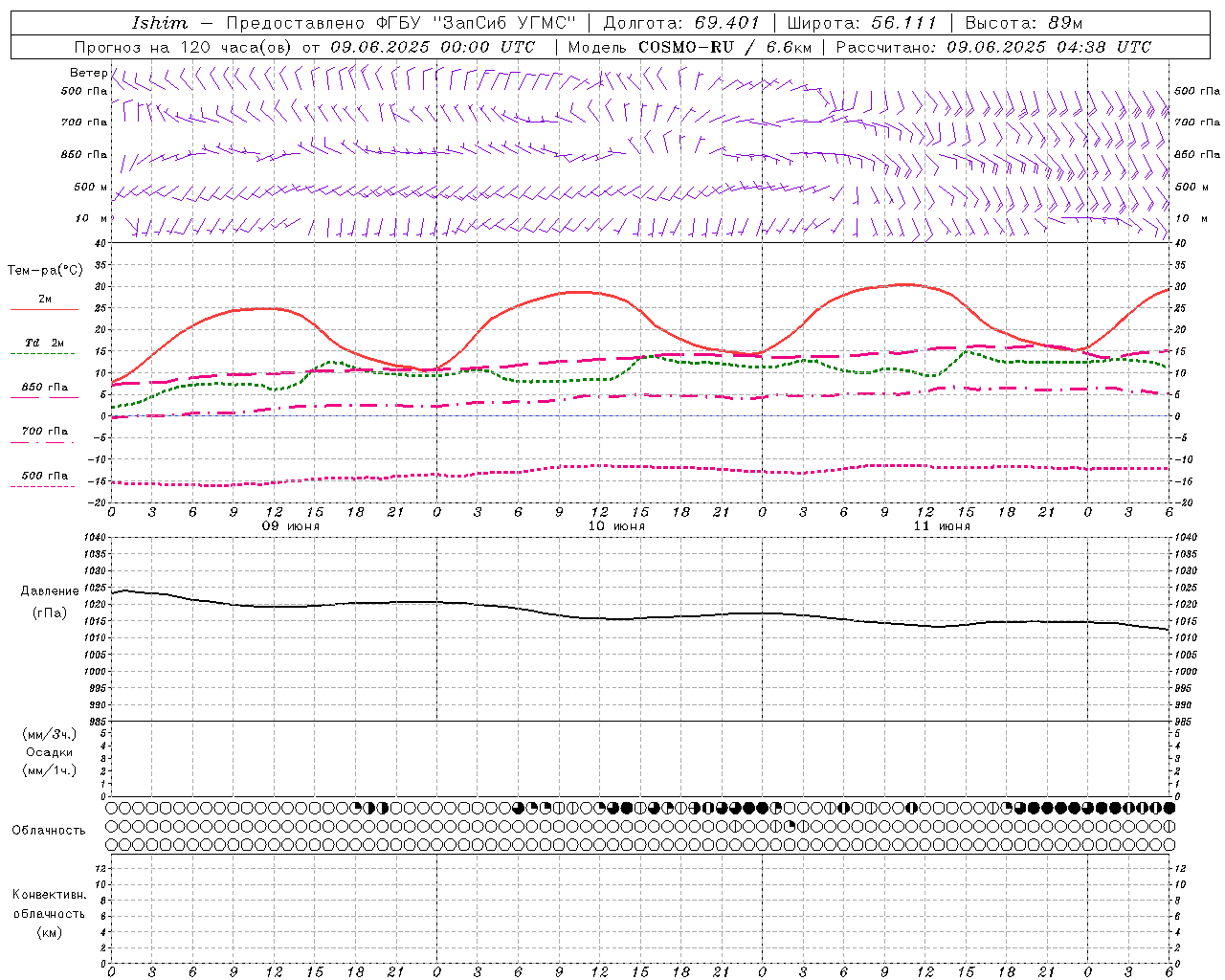Screen dimensions: 1225x980
Task: Select the provider text "ЗапСиб УГМС"
Action: click(505, 23)
